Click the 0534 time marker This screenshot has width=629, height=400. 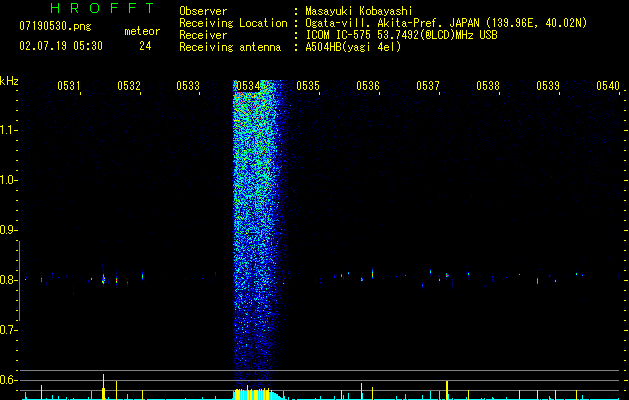[248, 86]
